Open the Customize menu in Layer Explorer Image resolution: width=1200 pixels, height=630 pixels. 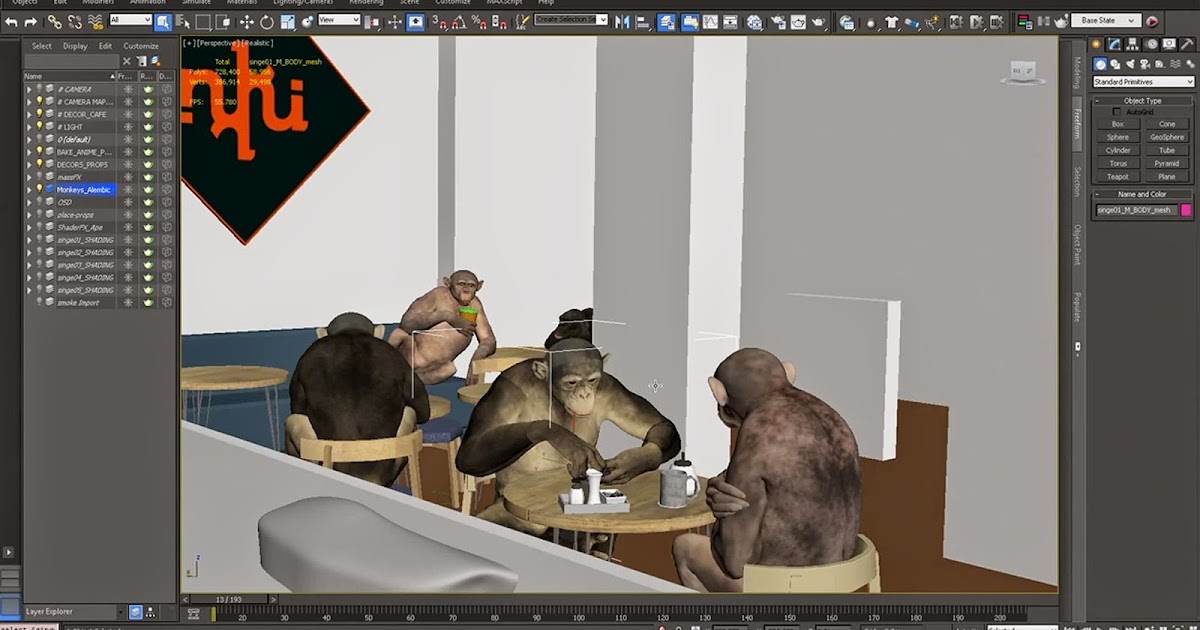[141, 46]
